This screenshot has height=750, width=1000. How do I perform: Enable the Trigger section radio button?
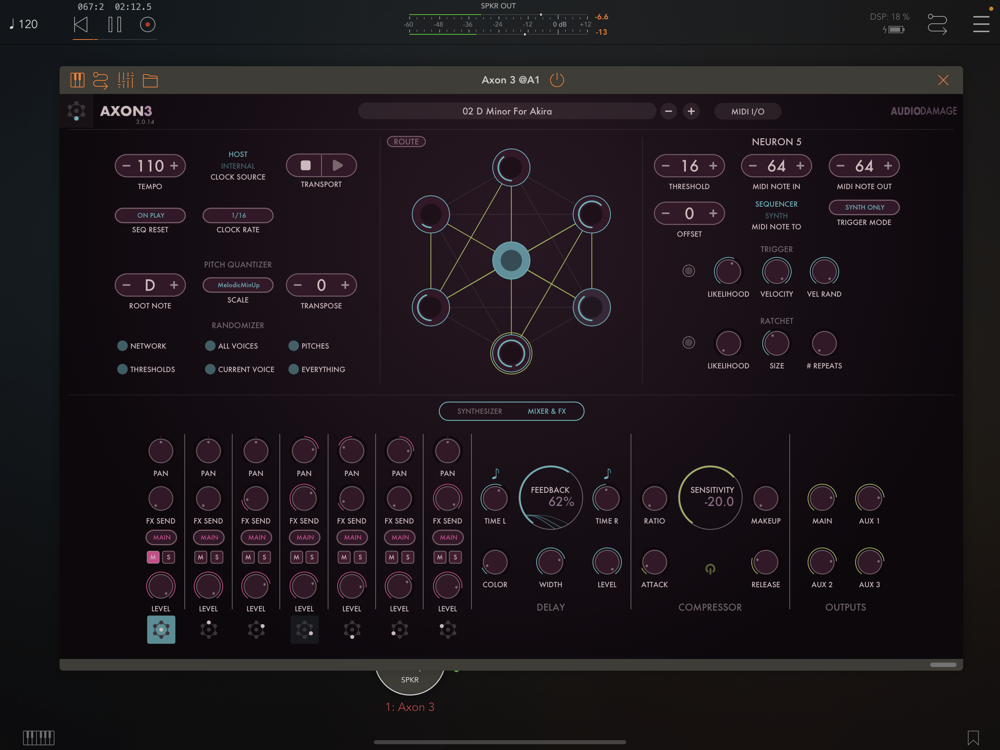pyautogui.click(x=688, y=270)
